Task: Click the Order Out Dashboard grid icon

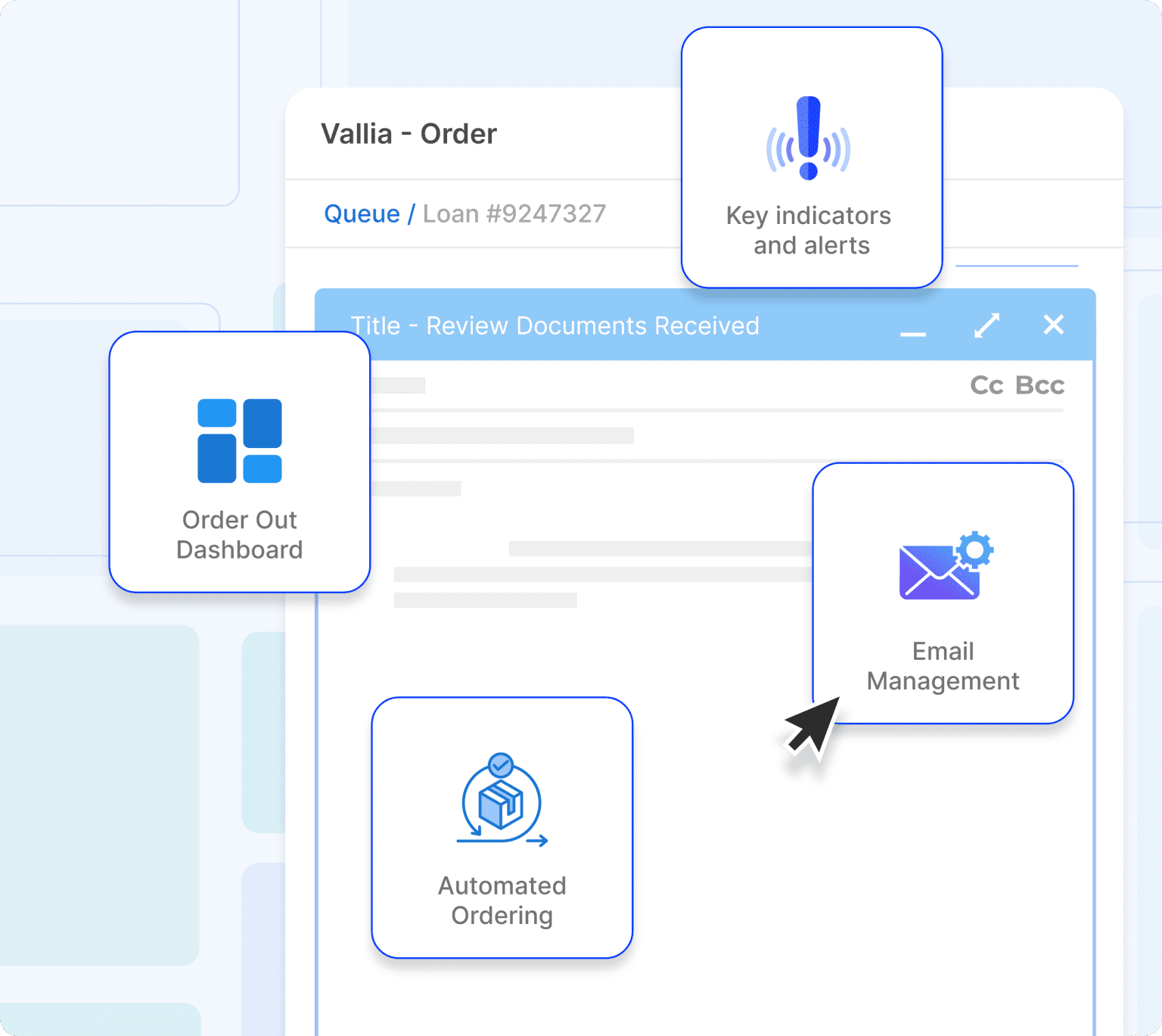Action: [x=239, y=440]
